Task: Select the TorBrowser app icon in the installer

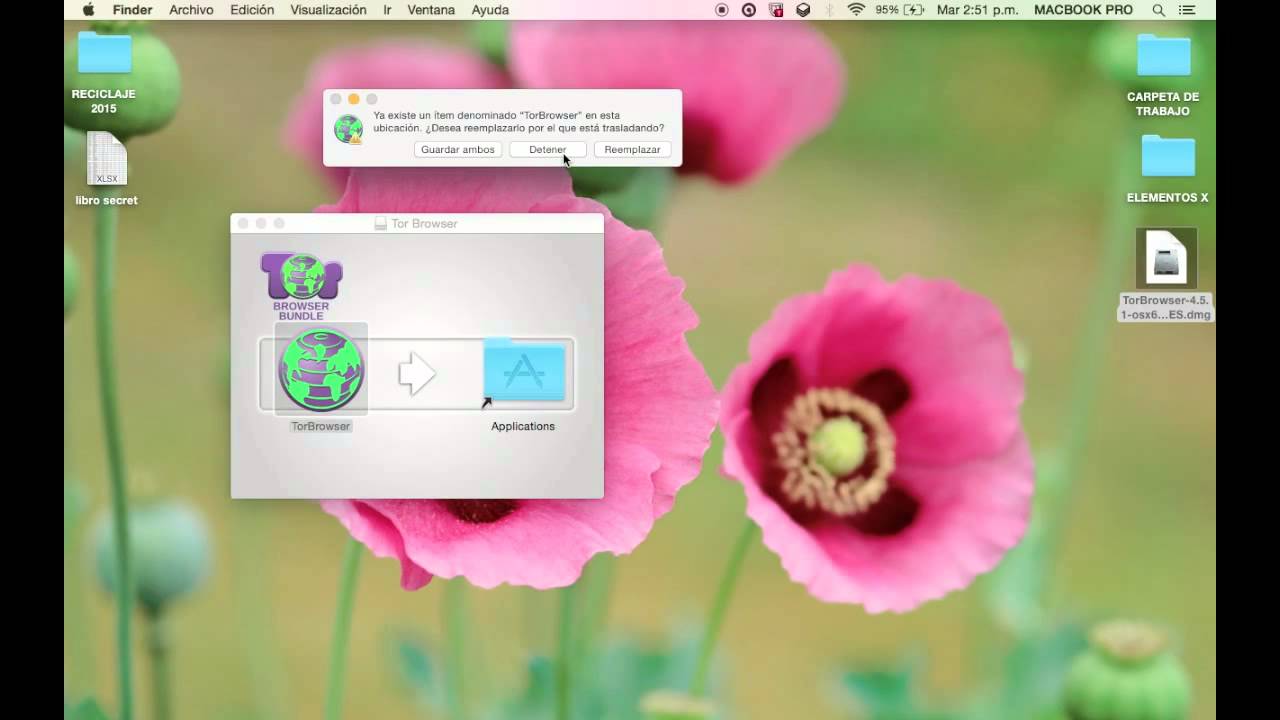Action: pyautogui.click(x=321, y=369)
